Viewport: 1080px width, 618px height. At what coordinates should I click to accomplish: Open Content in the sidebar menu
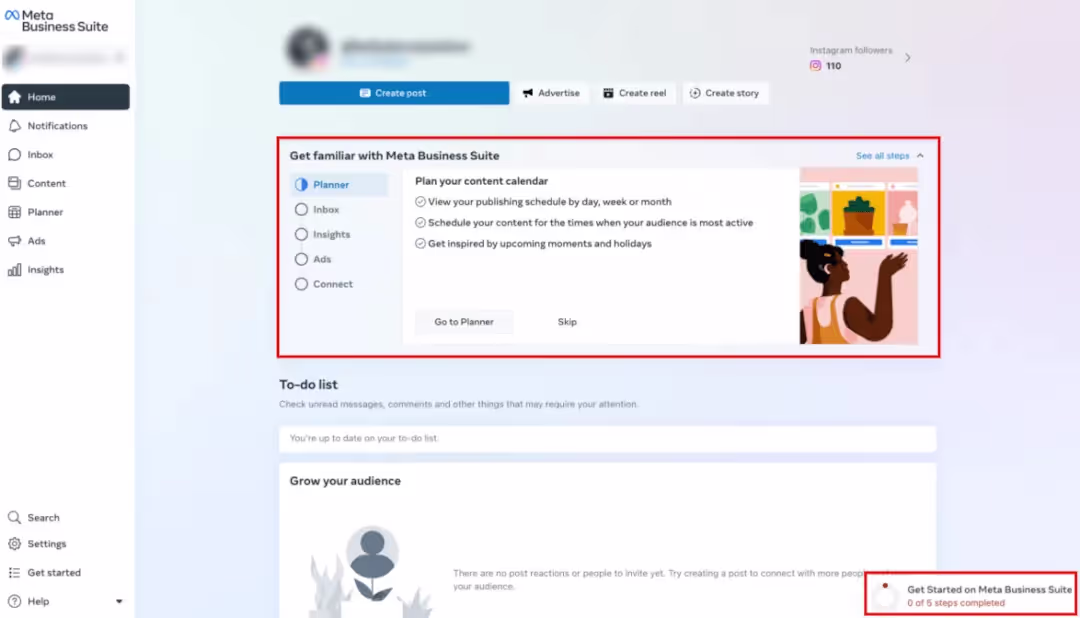point(65,183)
